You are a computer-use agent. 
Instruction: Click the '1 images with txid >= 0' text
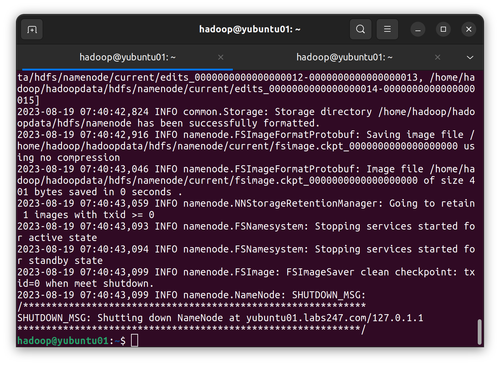coord(89,215)
